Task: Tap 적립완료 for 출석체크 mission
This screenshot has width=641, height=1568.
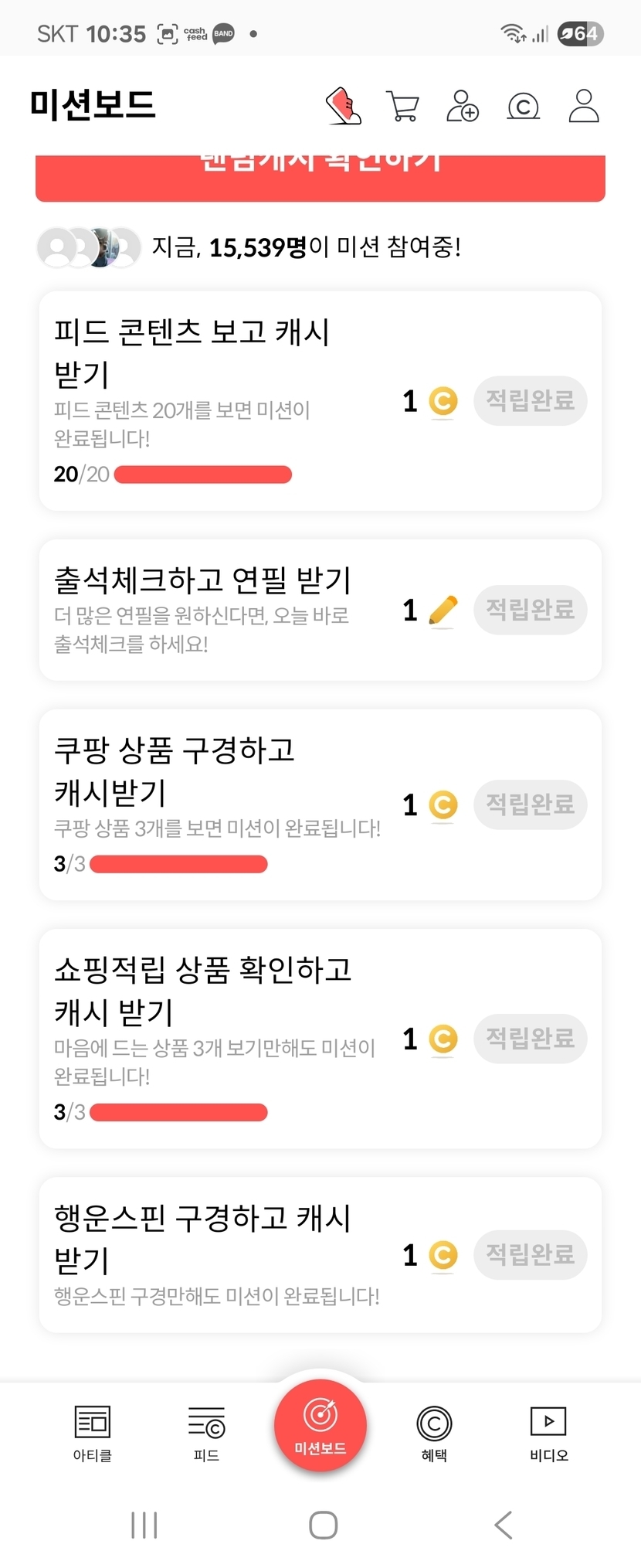Action: click(530, 610)
